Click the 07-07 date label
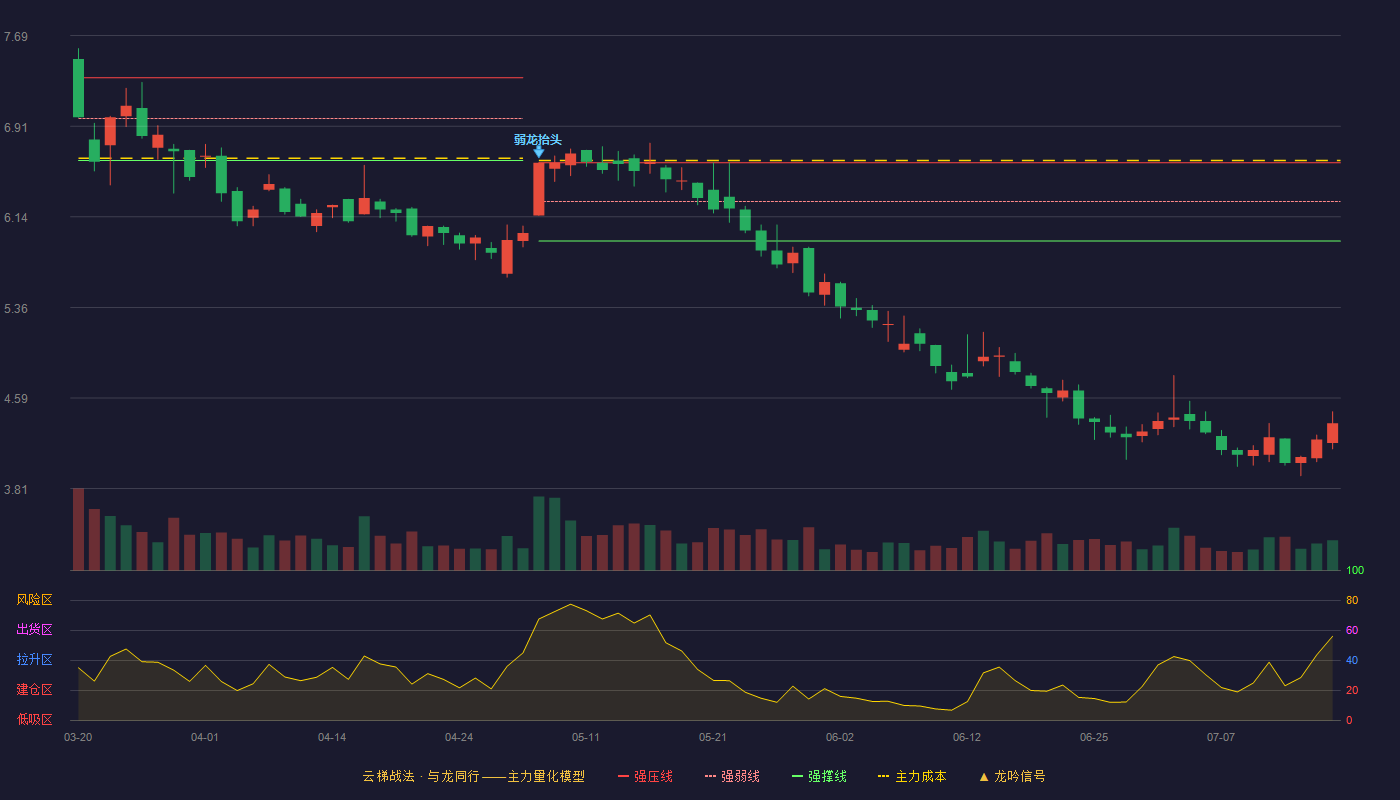Image resolution: width=1400 pixels, height=800 pixels. pyautogui.click(x=1221, y=737)
